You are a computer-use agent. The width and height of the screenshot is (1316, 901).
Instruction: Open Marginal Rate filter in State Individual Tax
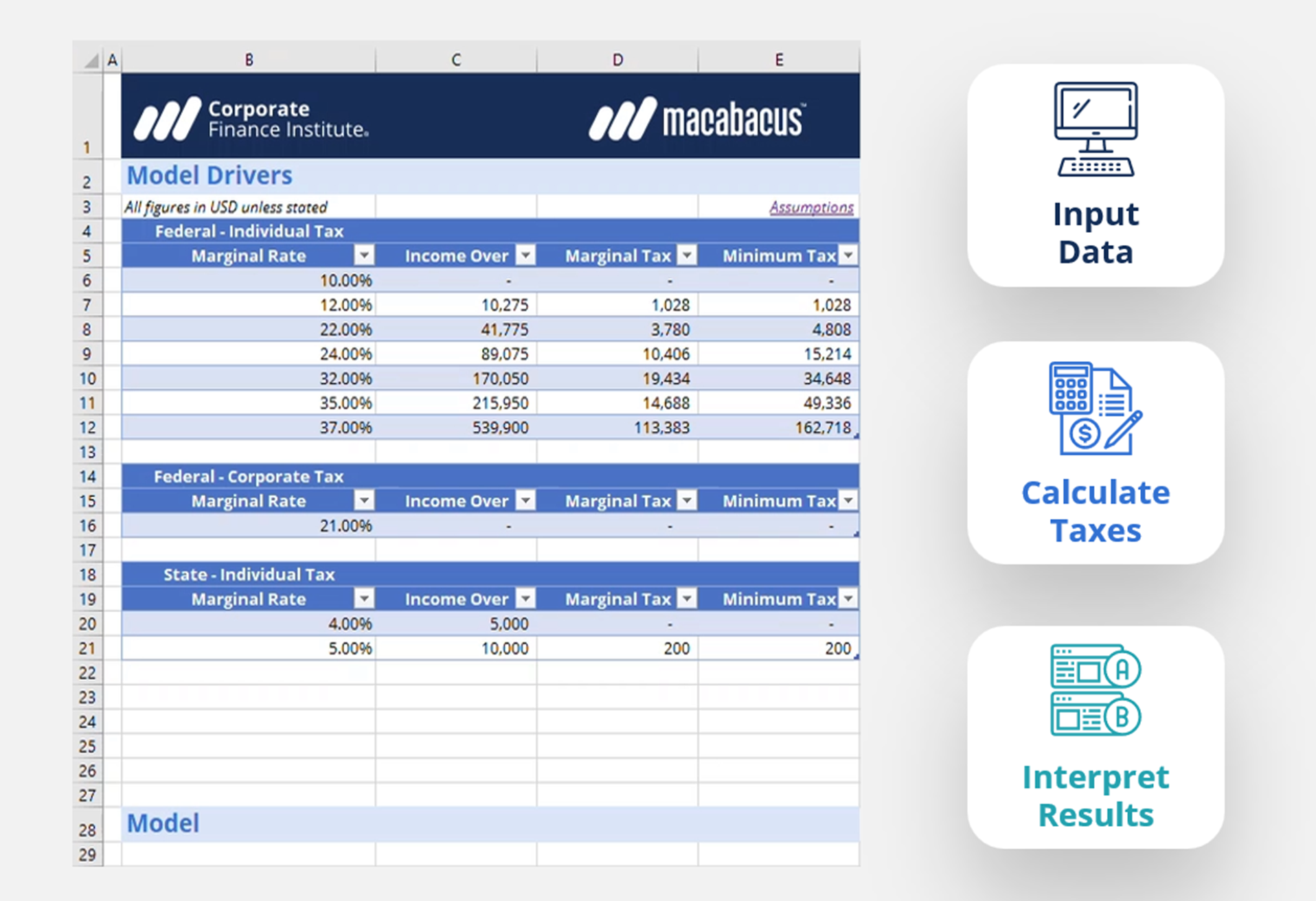tap(365, 598)
